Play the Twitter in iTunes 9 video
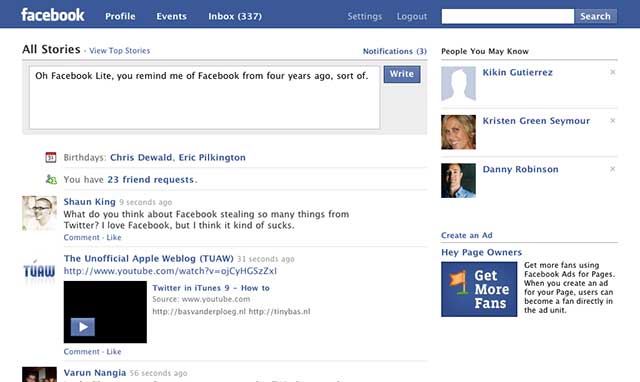The image size is (640, 382). [83, 327]
